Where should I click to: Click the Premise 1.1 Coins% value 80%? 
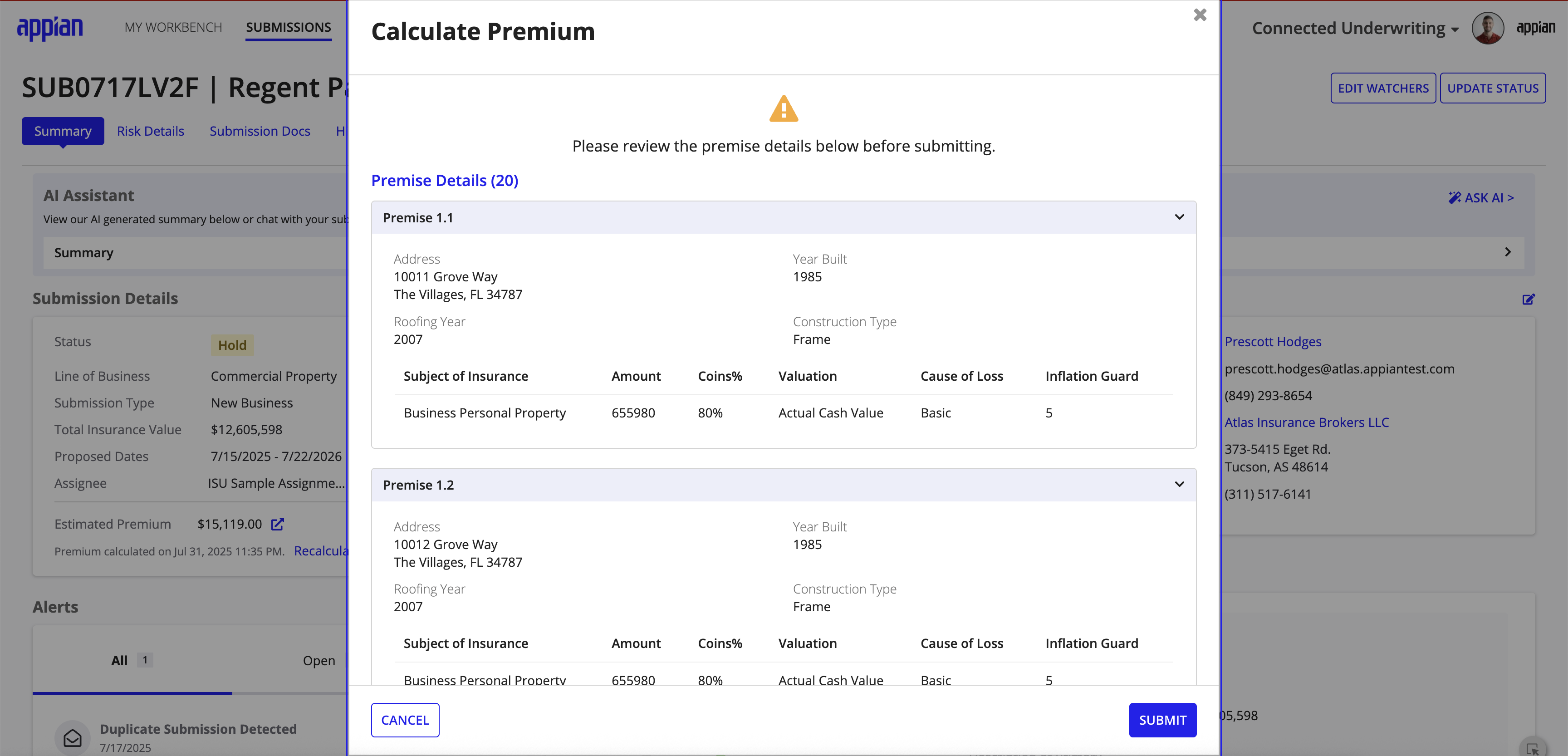(710, 412)
